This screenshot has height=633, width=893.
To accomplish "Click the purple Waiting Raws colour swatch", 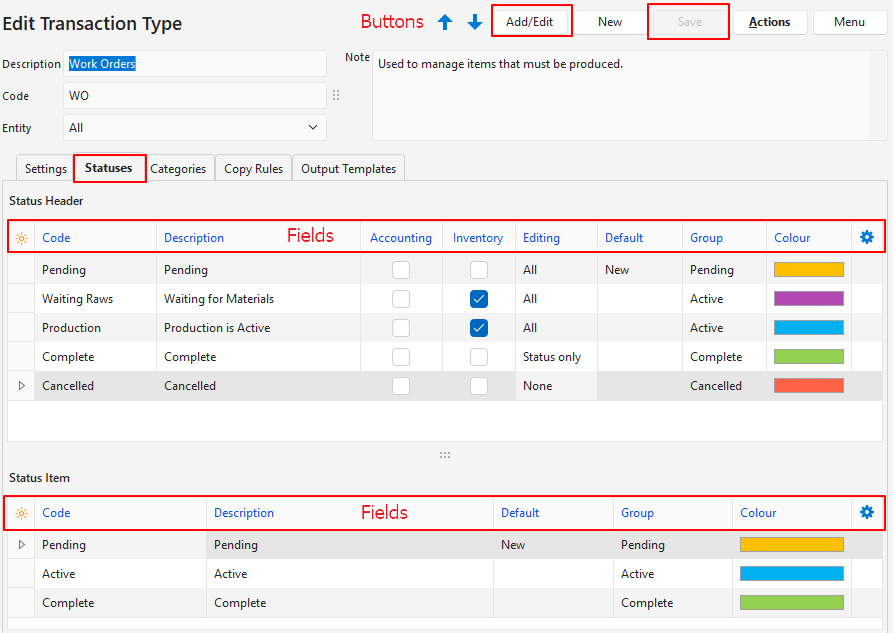I will [x=809, y=299].
